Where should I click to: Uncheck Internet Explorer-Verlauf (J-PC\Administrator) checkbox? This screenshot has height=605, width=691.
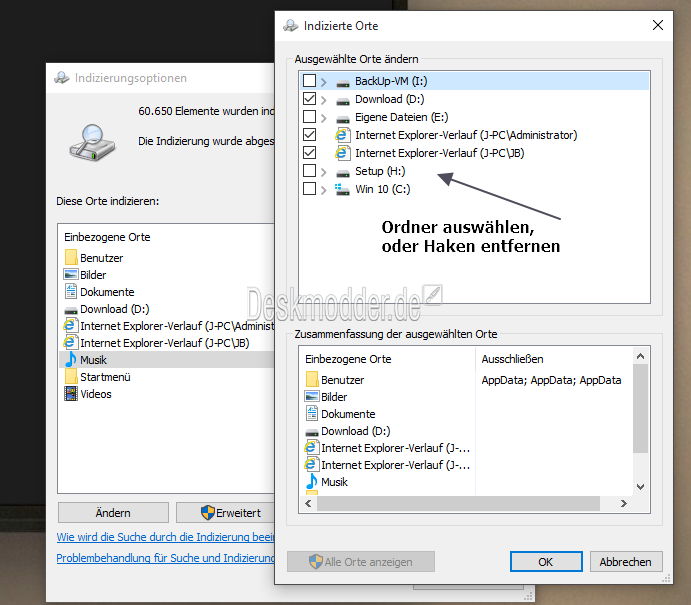click(x=309, y=135)
